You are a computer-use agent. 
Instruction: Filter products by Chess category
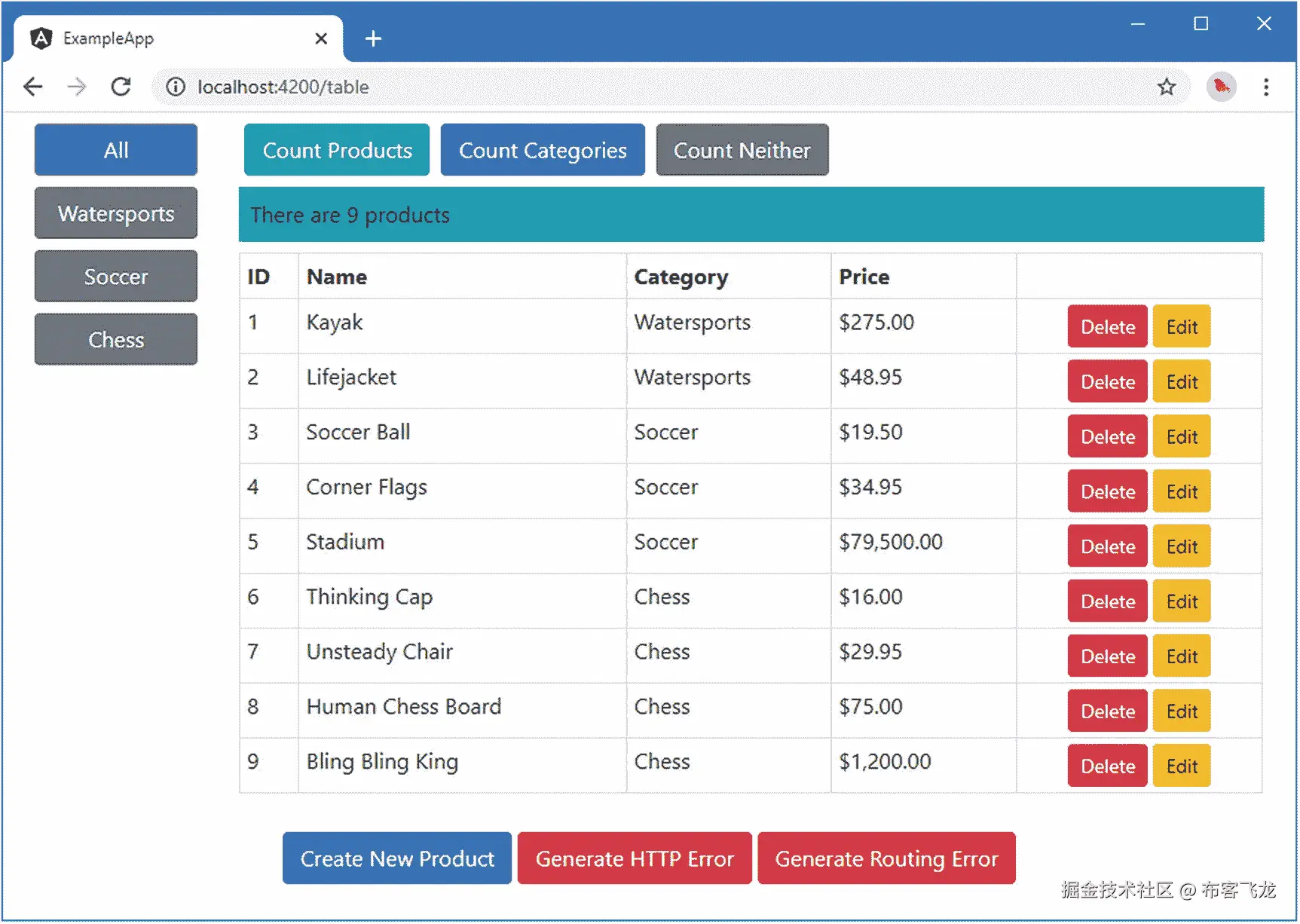116,340
